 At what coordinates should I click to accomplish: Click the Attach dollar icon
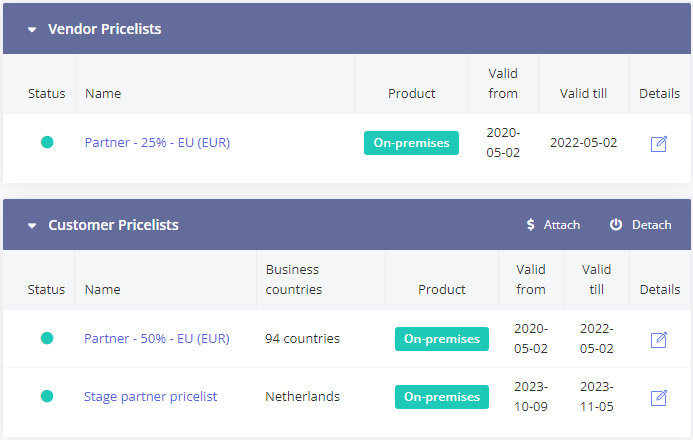click(530, 225)
